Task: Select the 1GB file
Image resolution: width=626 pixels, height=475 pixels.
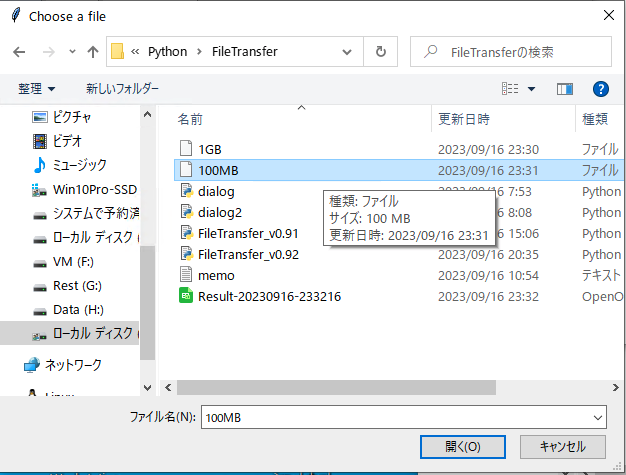Action: 210,149
